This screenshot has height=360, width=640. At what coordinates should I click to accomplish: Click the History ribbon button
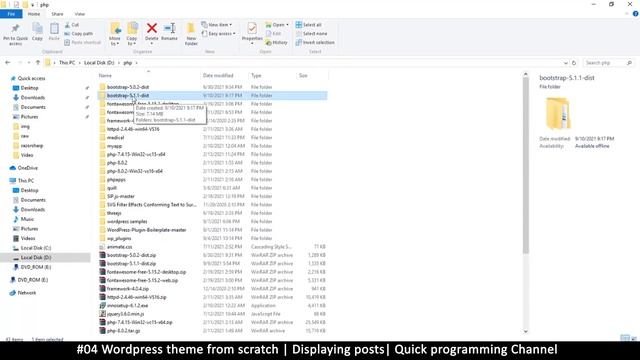[x=276, y=42]
